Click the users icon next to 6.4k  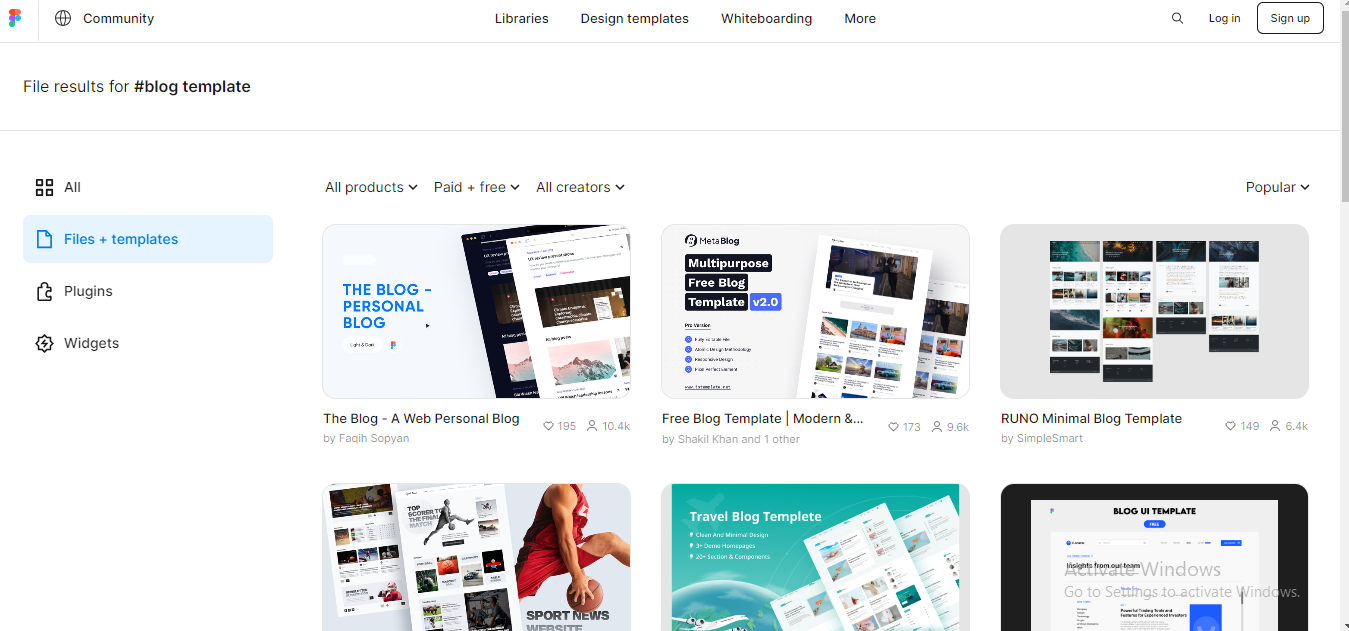(x=1275, y=426)
